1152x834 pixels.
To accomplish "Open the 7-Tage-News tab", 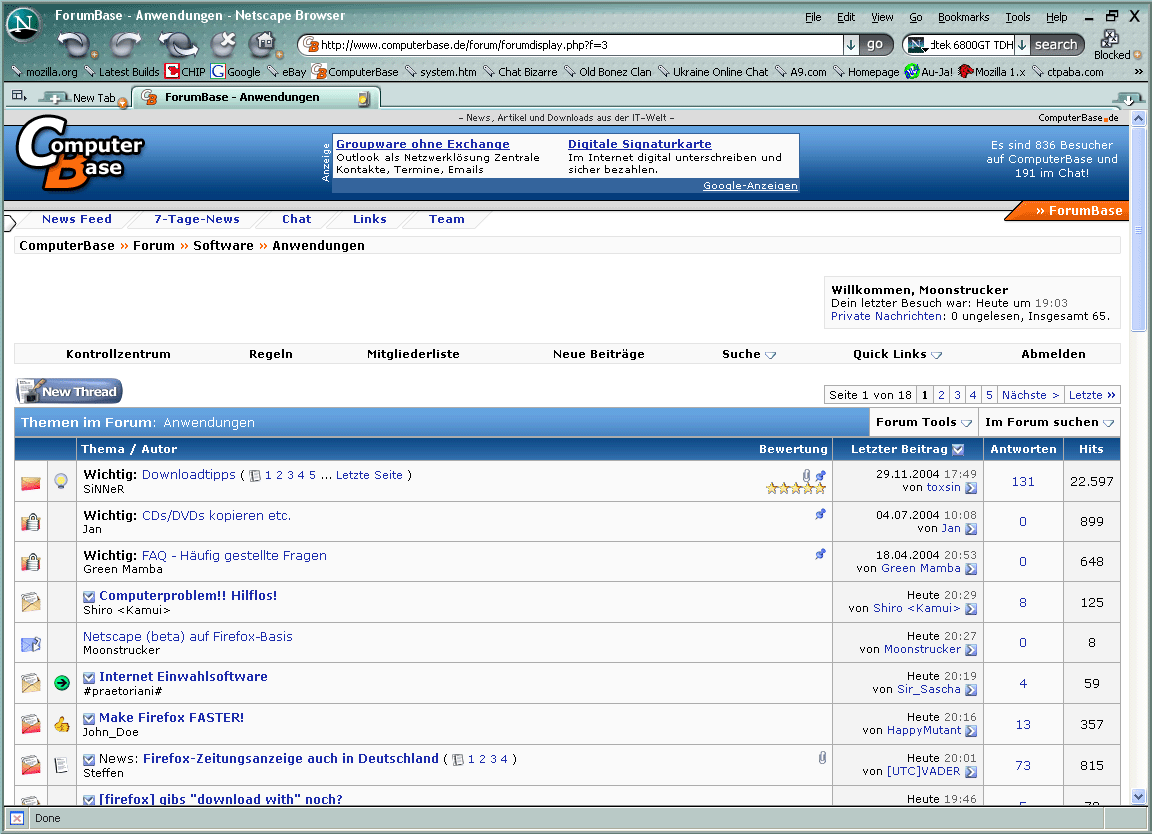I will coord(196,219).
